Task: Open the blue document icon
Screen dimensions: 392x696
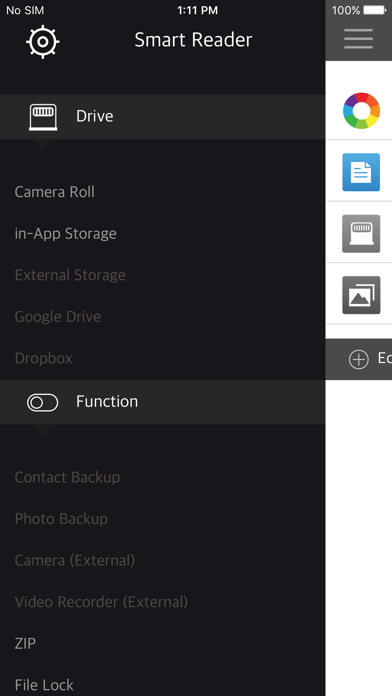Action: [361, 172]
